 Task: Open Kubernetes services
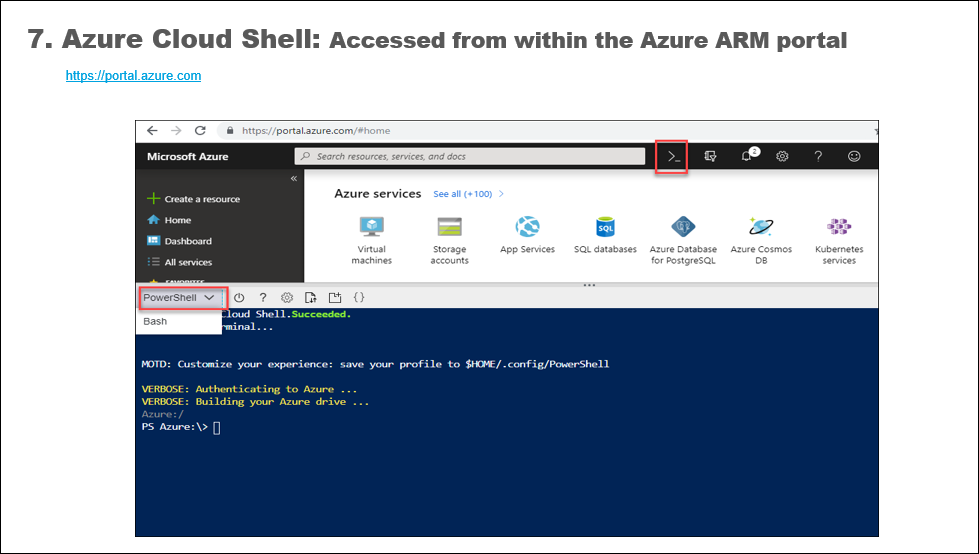tap(839, 240)
